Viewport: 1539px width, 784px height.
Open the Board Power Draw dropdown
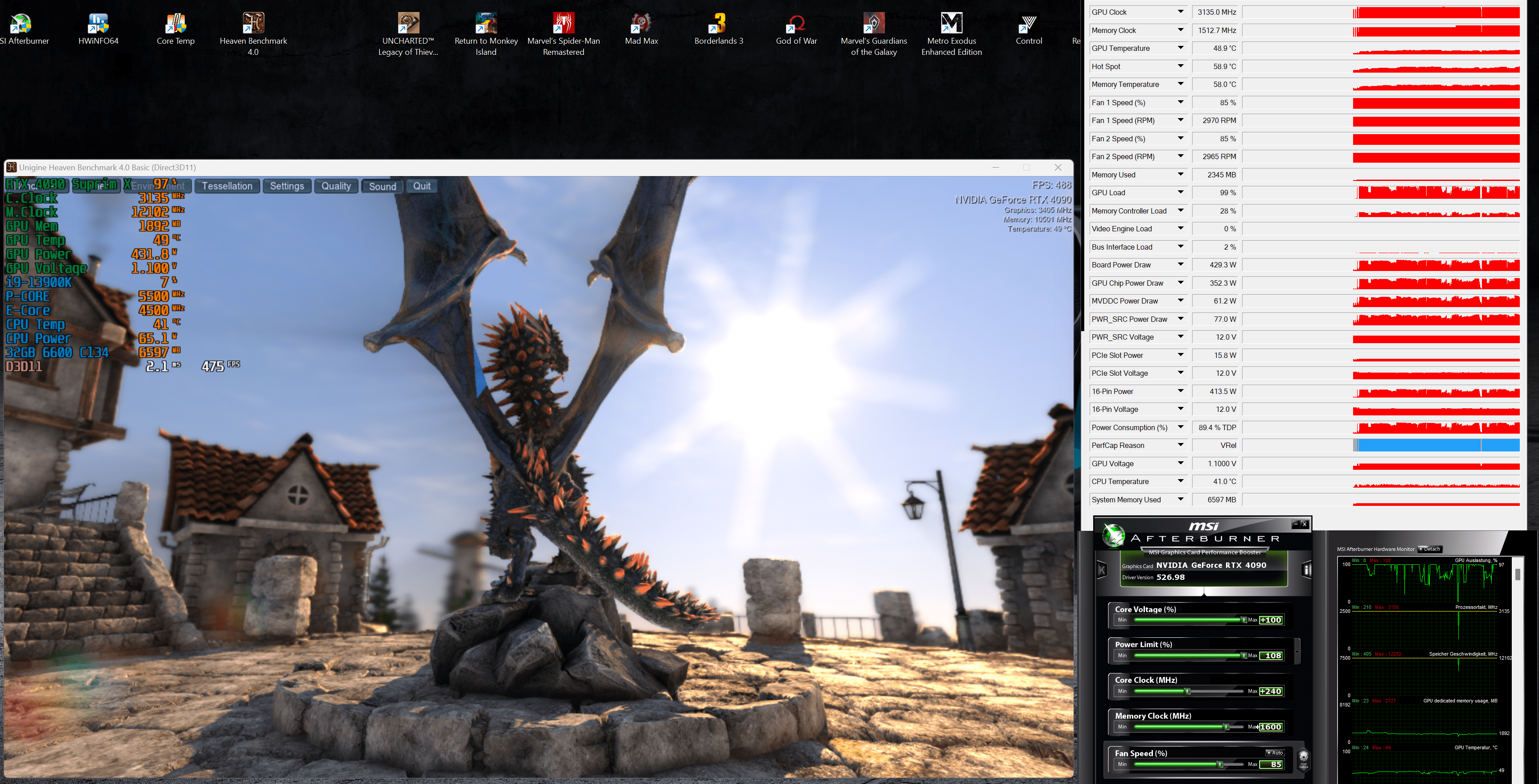1181,264
